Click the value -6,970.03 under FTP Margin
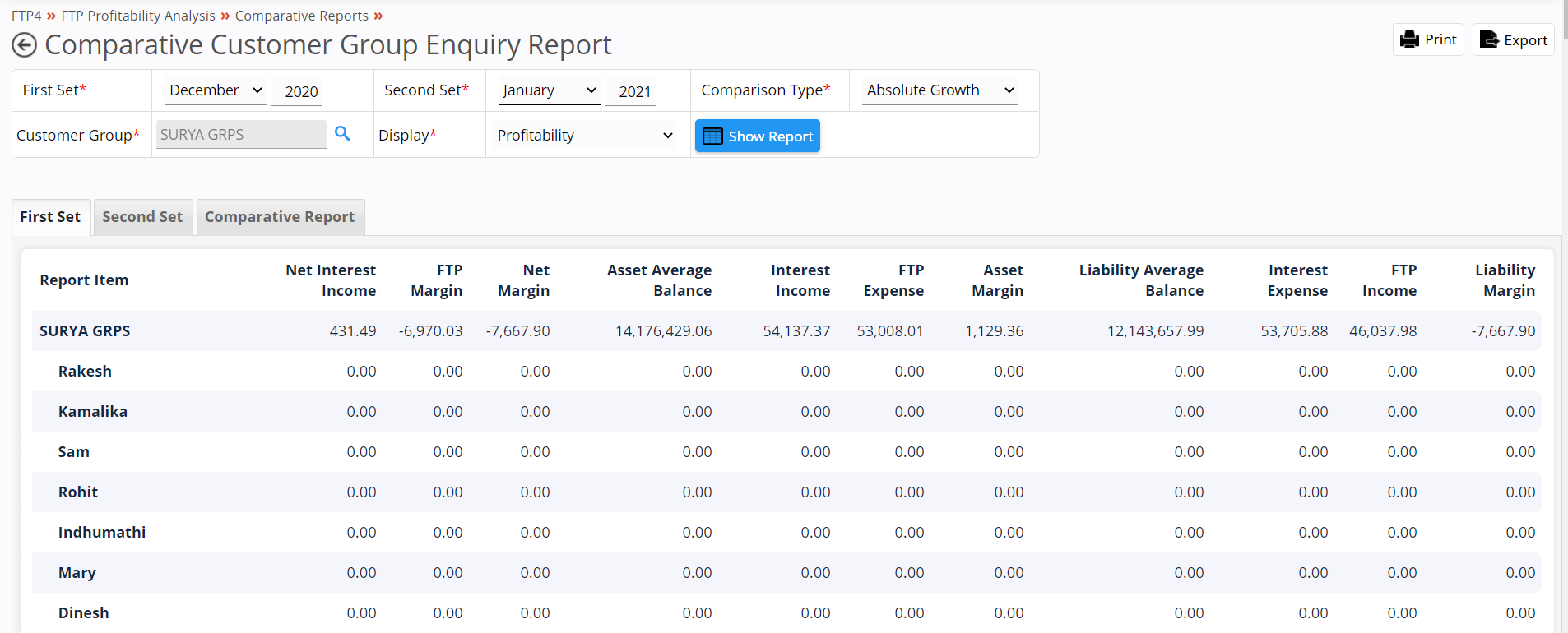1568x633 pixels. [430, 331]
